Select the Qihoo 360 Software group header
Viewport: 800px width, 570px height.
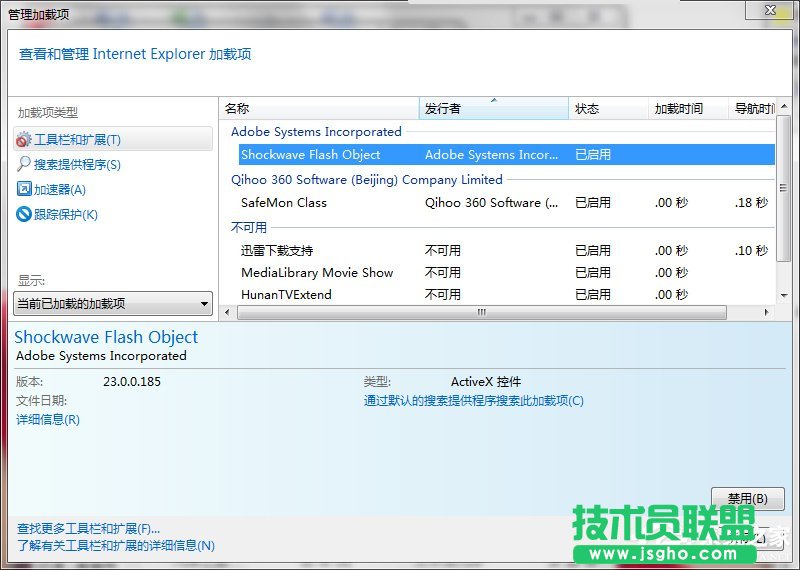click(x=366, y=180)
